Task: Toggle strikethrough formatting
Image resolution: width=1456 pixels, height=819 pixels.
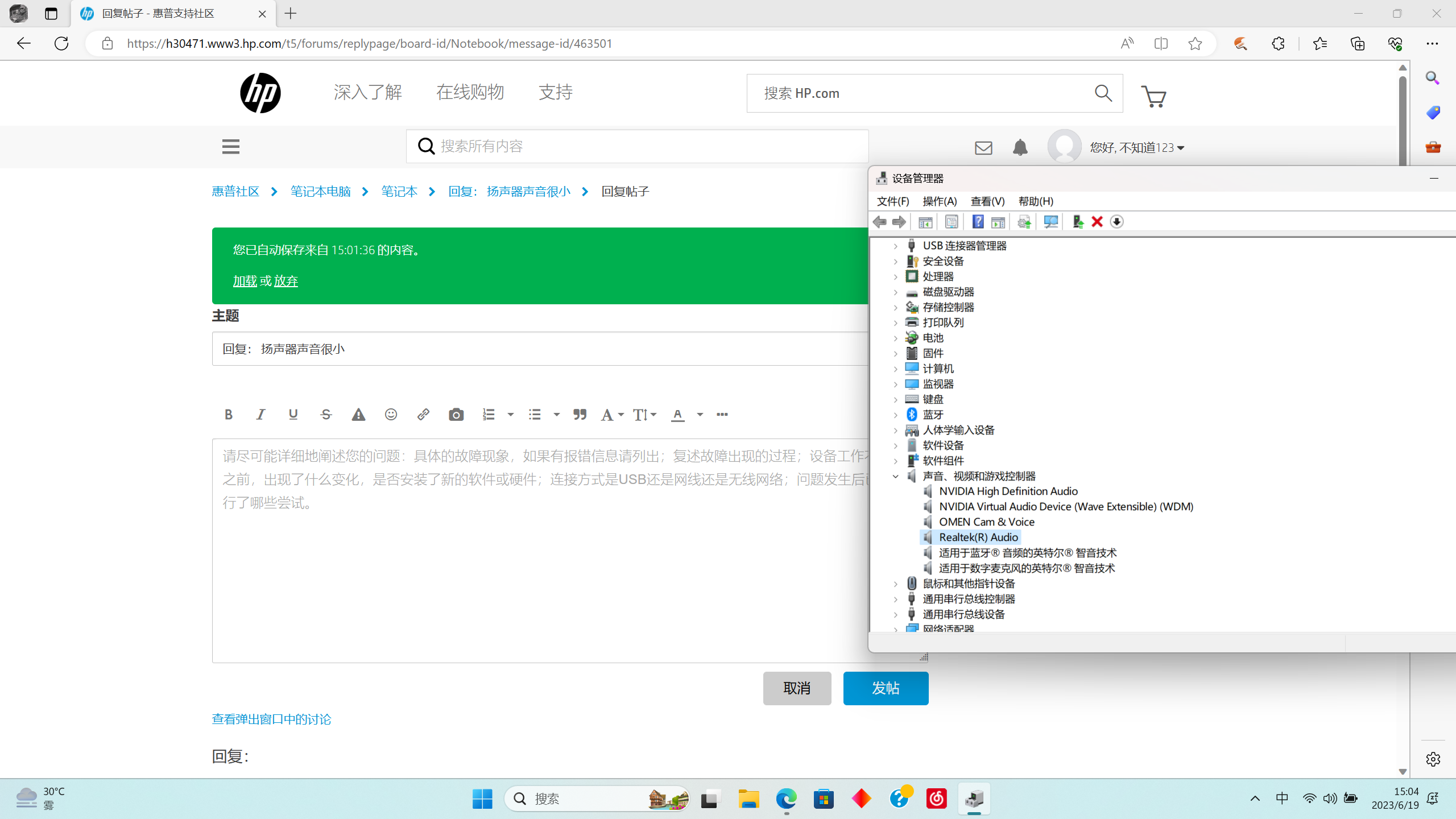Action: (326, 415)
